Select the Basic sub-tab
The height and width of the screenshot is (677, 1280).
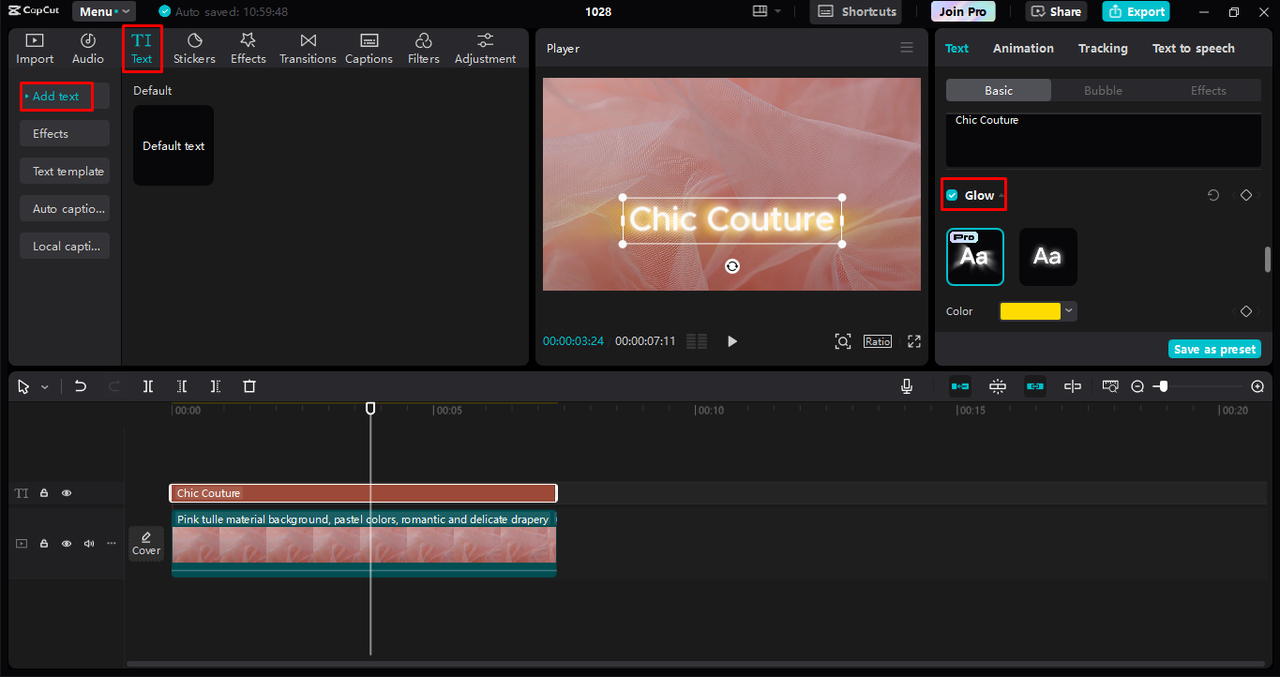998,90
